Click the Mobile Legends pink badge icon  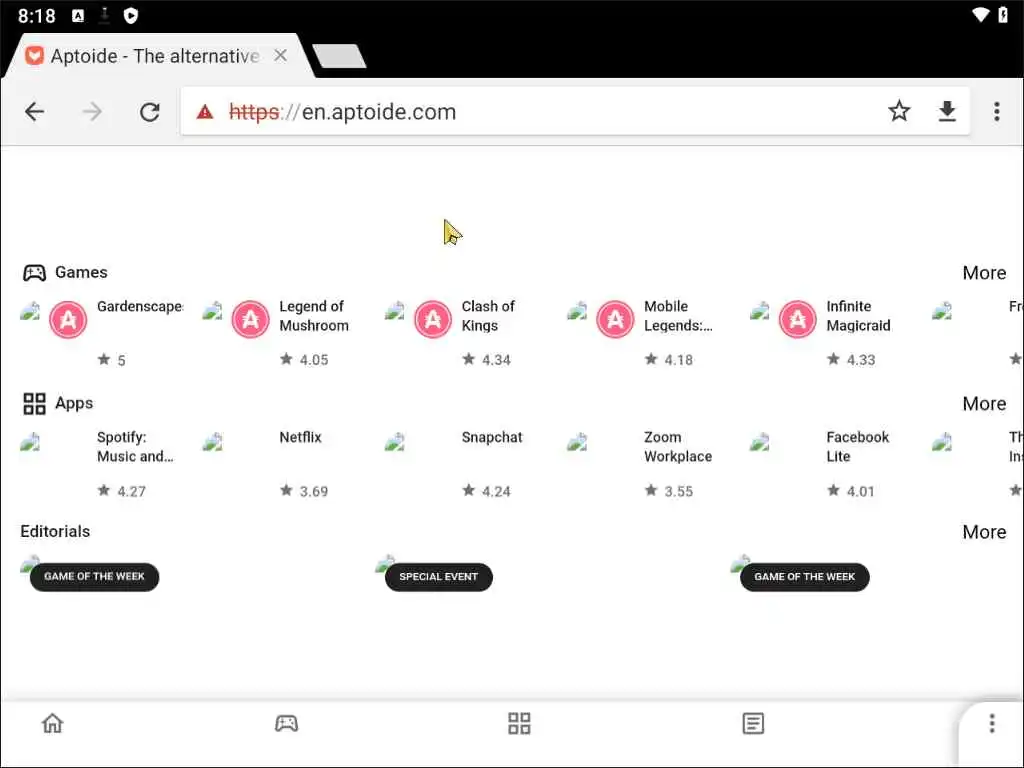(615, 319)
